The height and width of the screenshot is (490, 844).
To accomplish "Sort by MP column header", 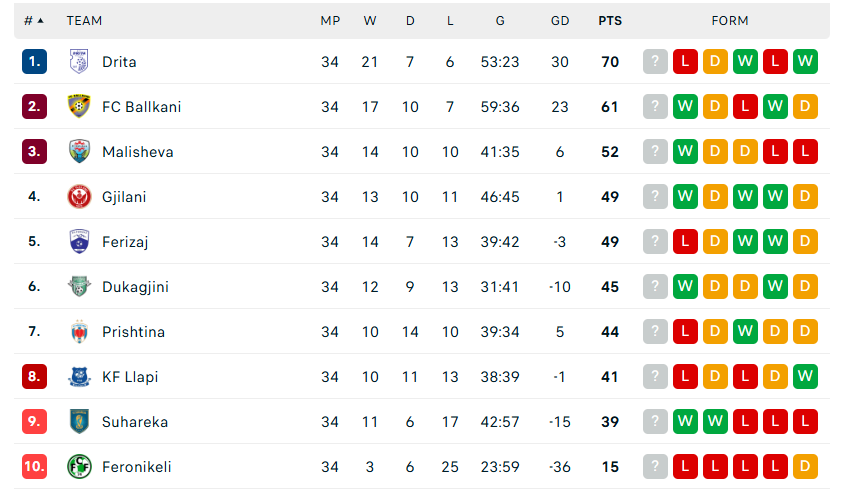I will click(330, 20).
